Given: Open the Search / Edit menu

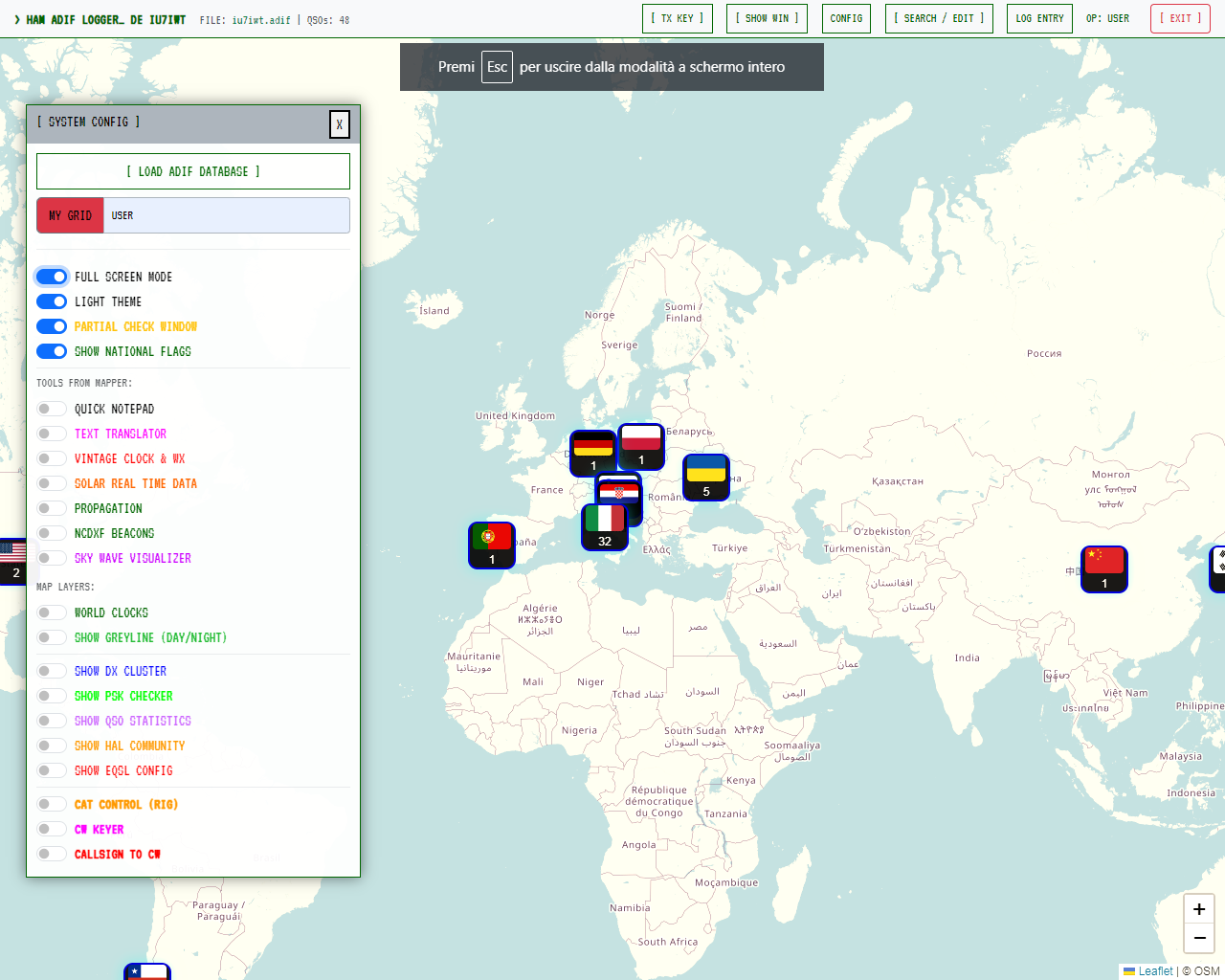Looking at the screenshot, I should pyautogui.click(x=939, y=18).
